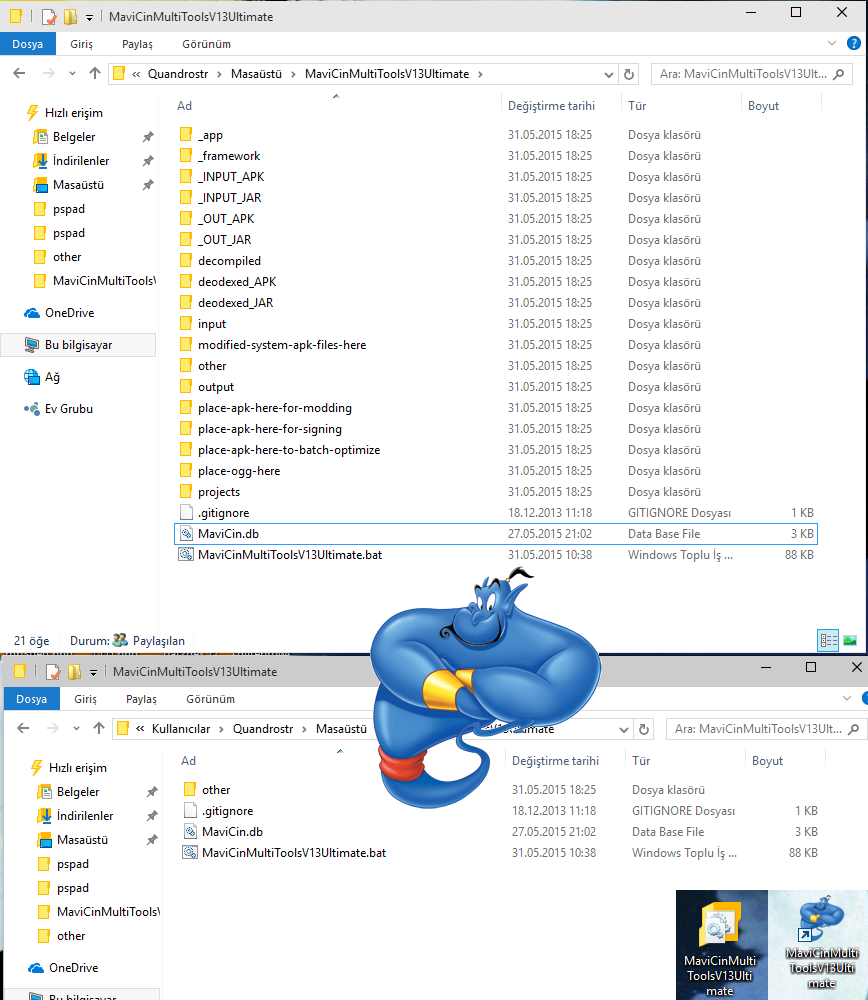Select MaviCin.db file icon in top window
868x1000 pixels.
pyautogui.click(x=186, y=534)
